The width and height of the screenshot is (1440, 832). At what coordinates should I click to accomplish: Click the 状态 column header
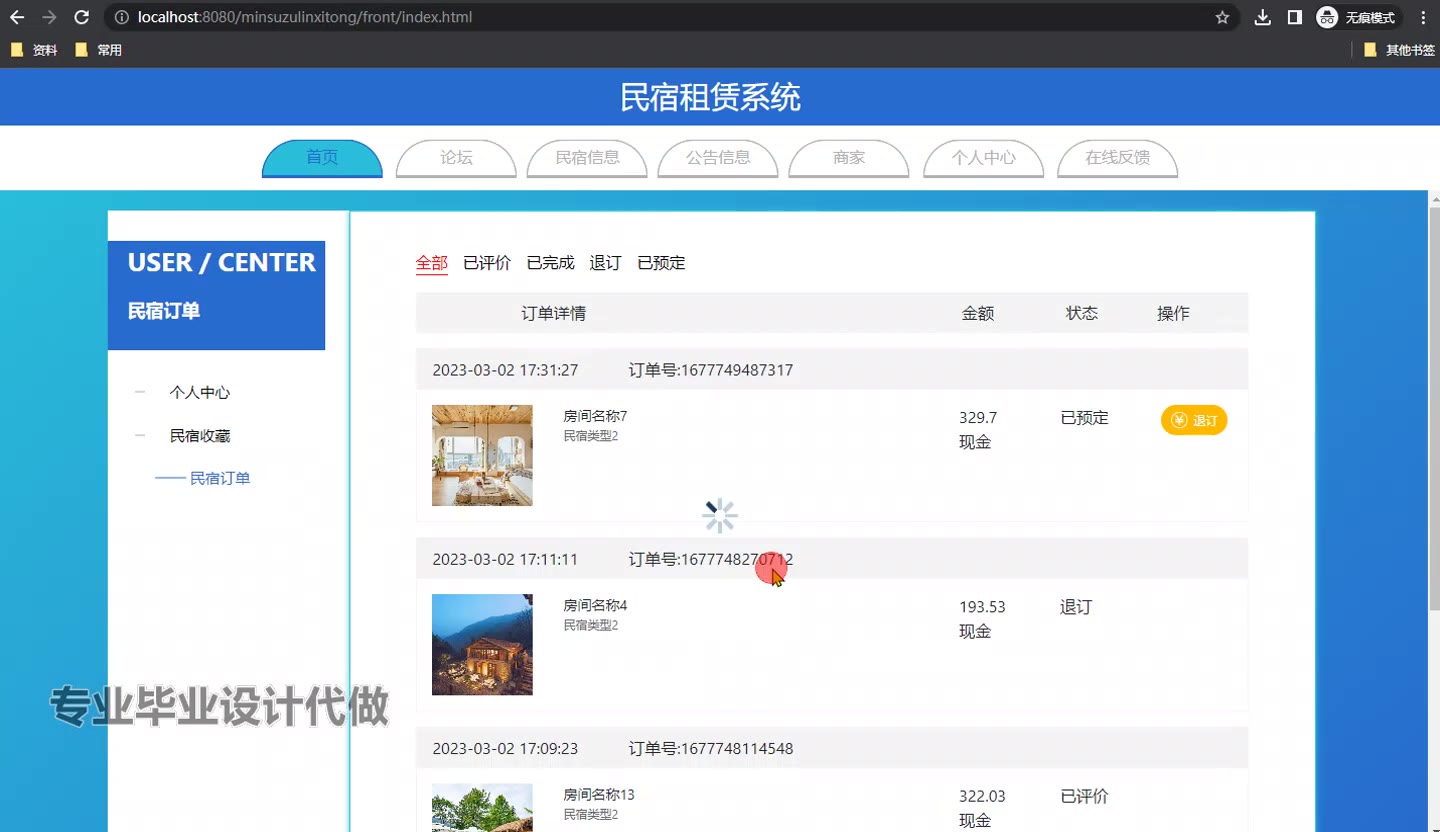[1082, 313]
